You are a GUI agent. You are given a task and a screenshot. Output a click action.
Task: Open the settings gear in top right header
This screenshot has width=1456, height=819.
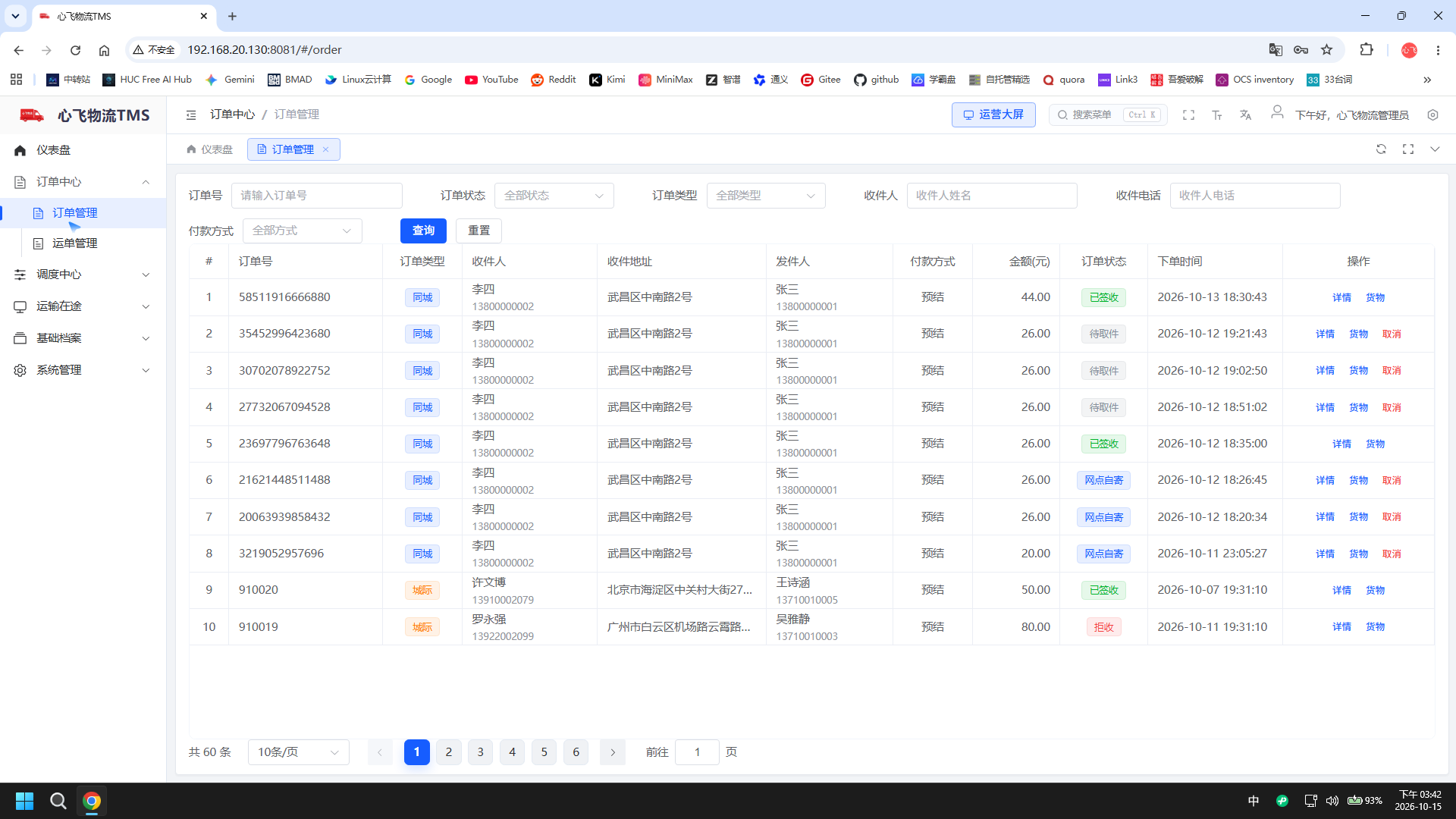coord(1432,115)
